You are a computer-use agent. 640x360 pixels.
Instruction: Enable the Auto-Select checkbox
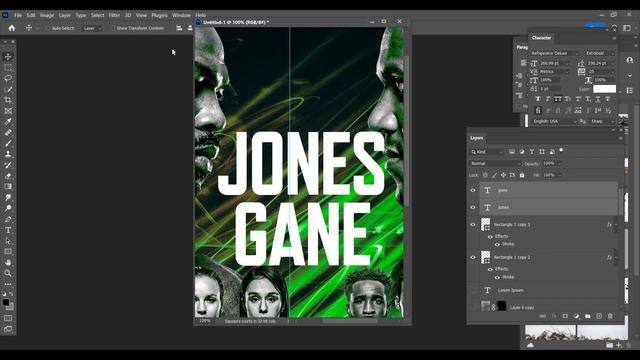click(48, 28)
